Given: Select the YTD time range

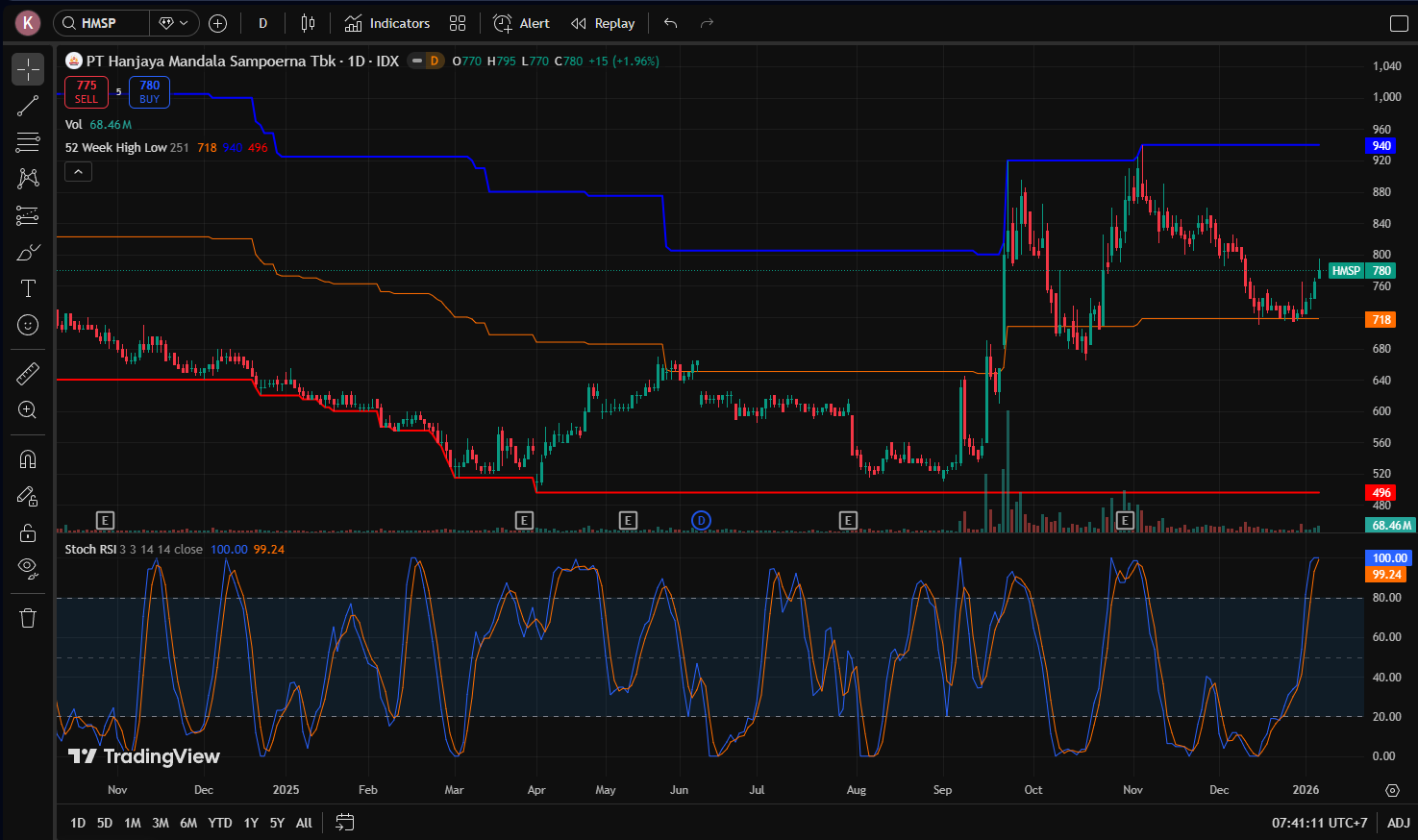Looking at the screenshot, I should tap(220, 823).
